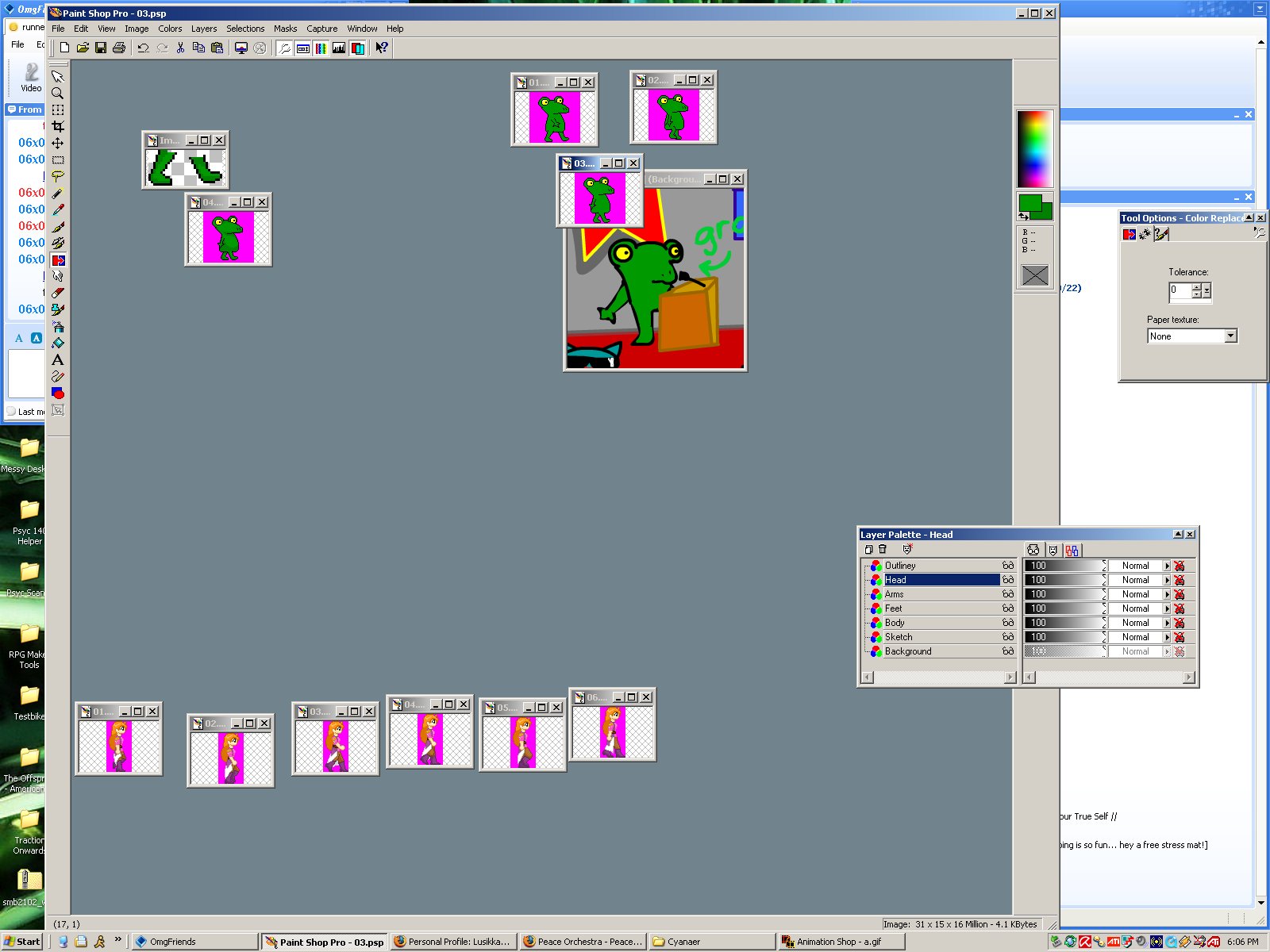Pick the Dropper tool
The height and width of the screenshot is (952, 1270).
pos(58,209)
